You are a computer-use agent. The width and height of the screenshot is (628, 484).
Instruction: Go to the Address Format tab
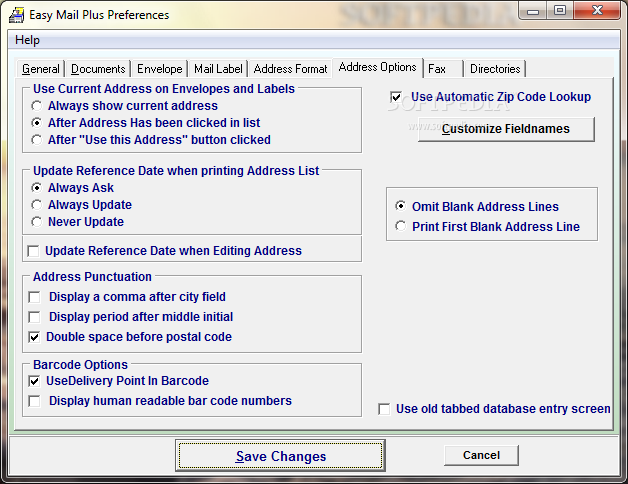click(290, 69)
